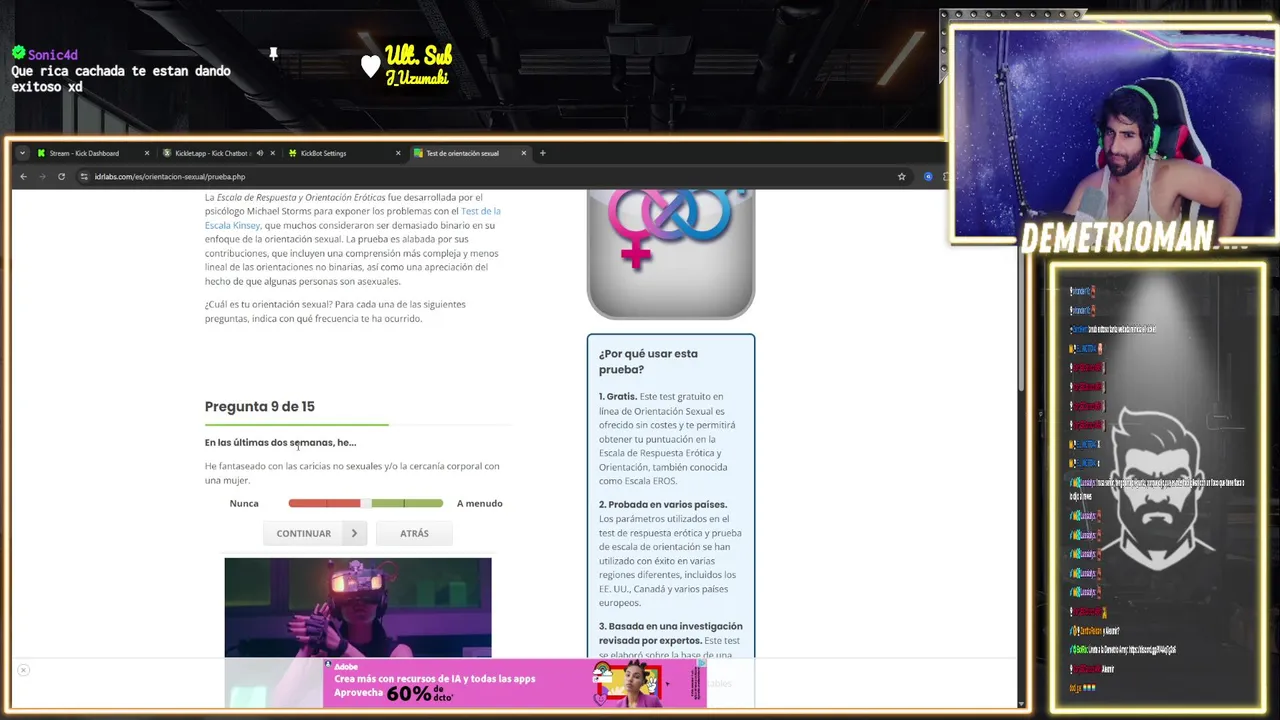
Task: Open the tab search dropdown arrow
Action: tap(22, 153)
